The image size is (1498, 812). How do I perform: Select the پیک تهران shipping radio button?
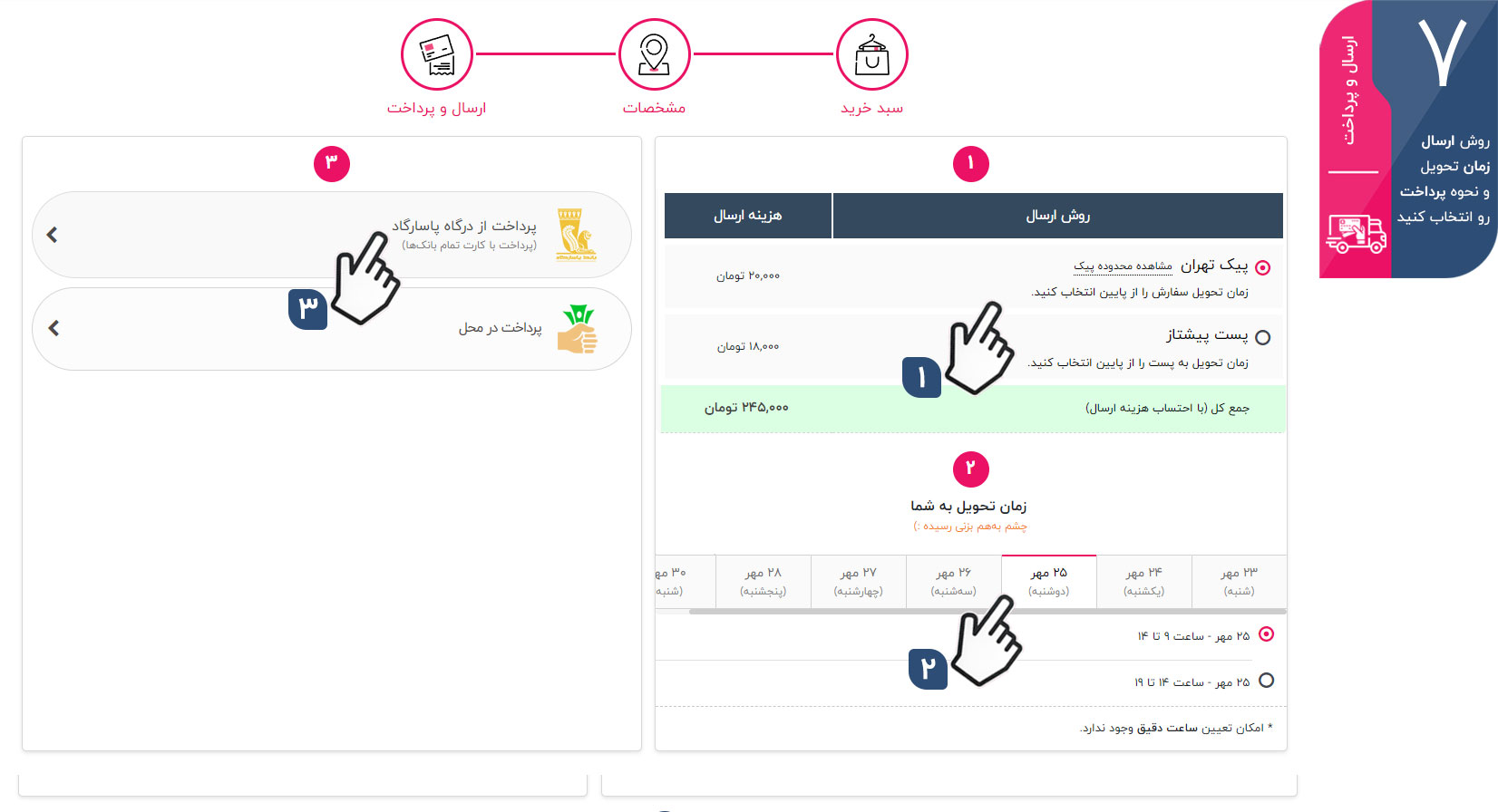pos(1263,267)
